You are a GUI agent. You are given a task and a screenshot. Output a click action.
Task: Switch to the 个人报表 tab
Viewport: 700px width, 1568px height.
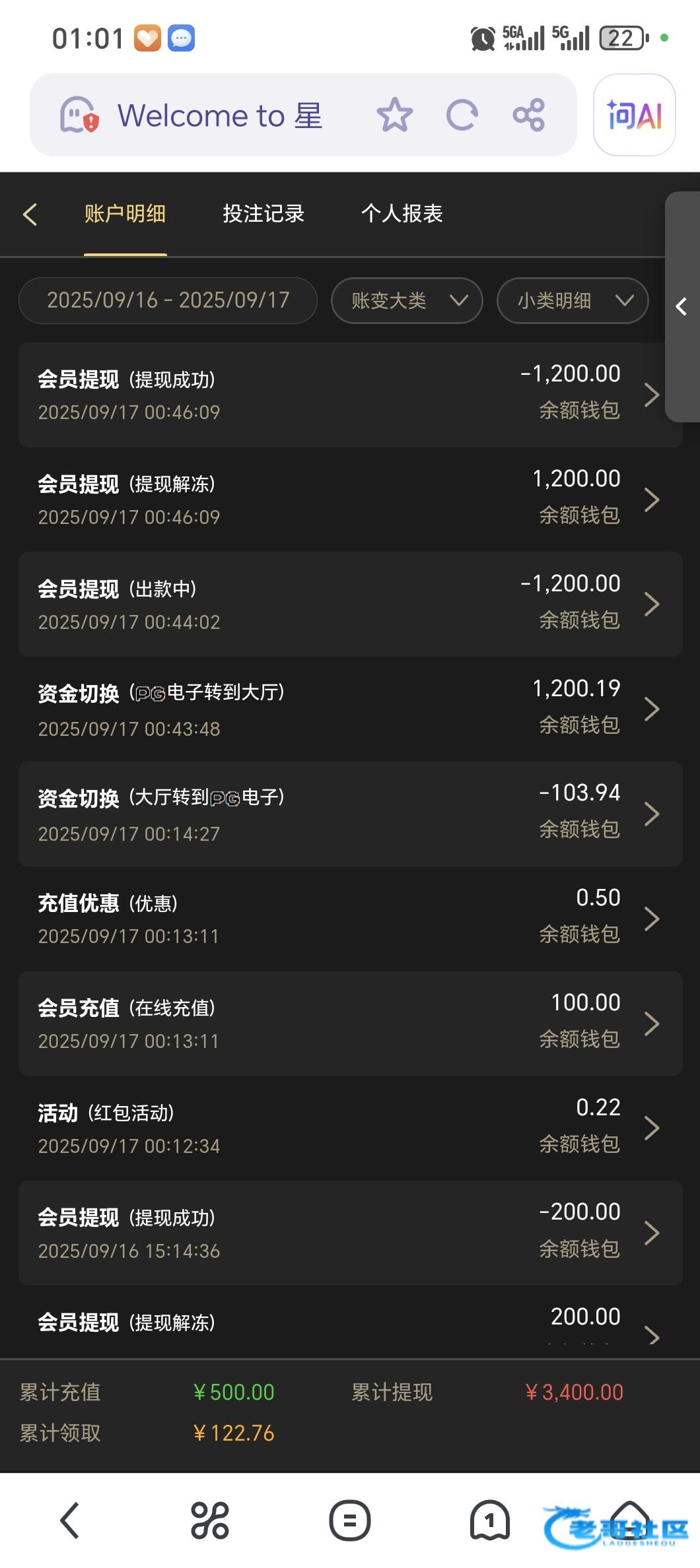[x=402, y=214]
